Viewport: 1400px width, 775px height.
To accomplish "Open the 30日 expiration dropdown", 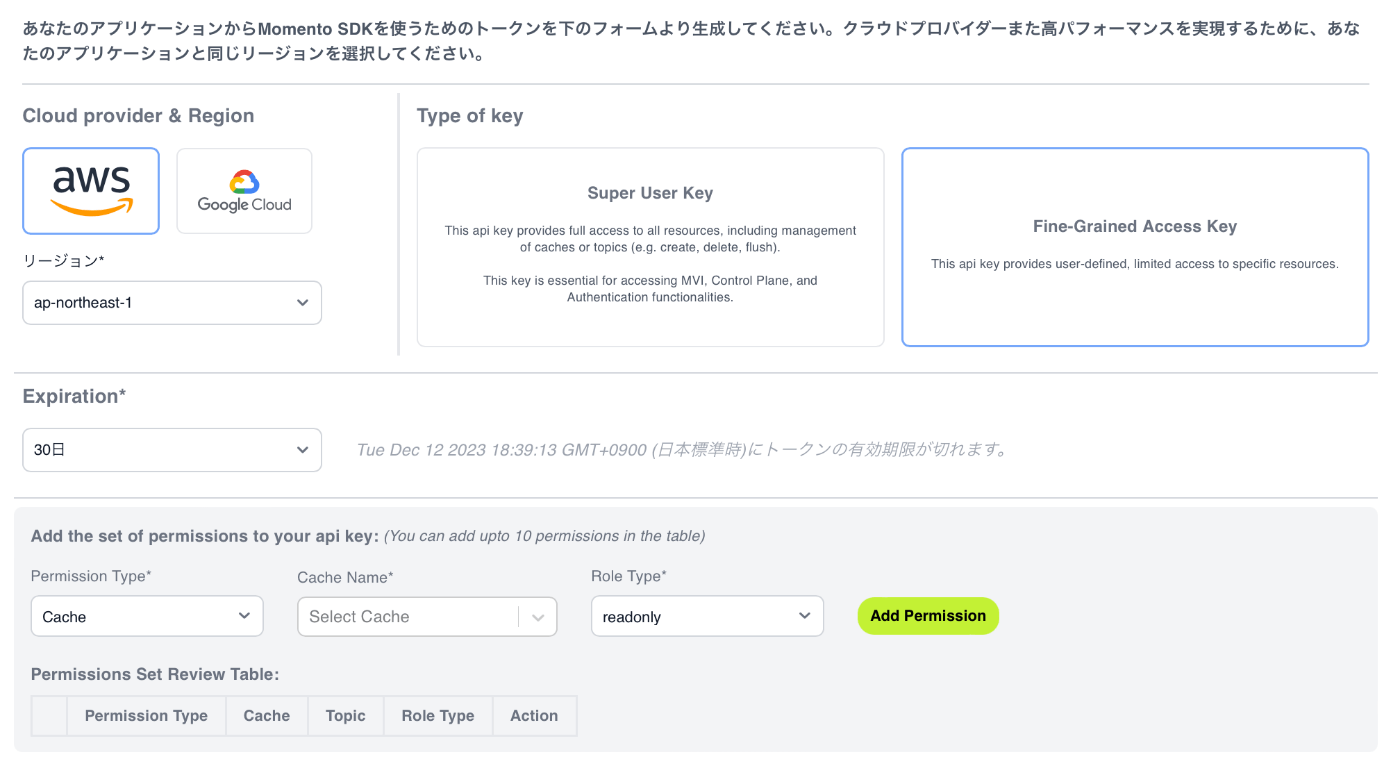I will coord(172,450).
